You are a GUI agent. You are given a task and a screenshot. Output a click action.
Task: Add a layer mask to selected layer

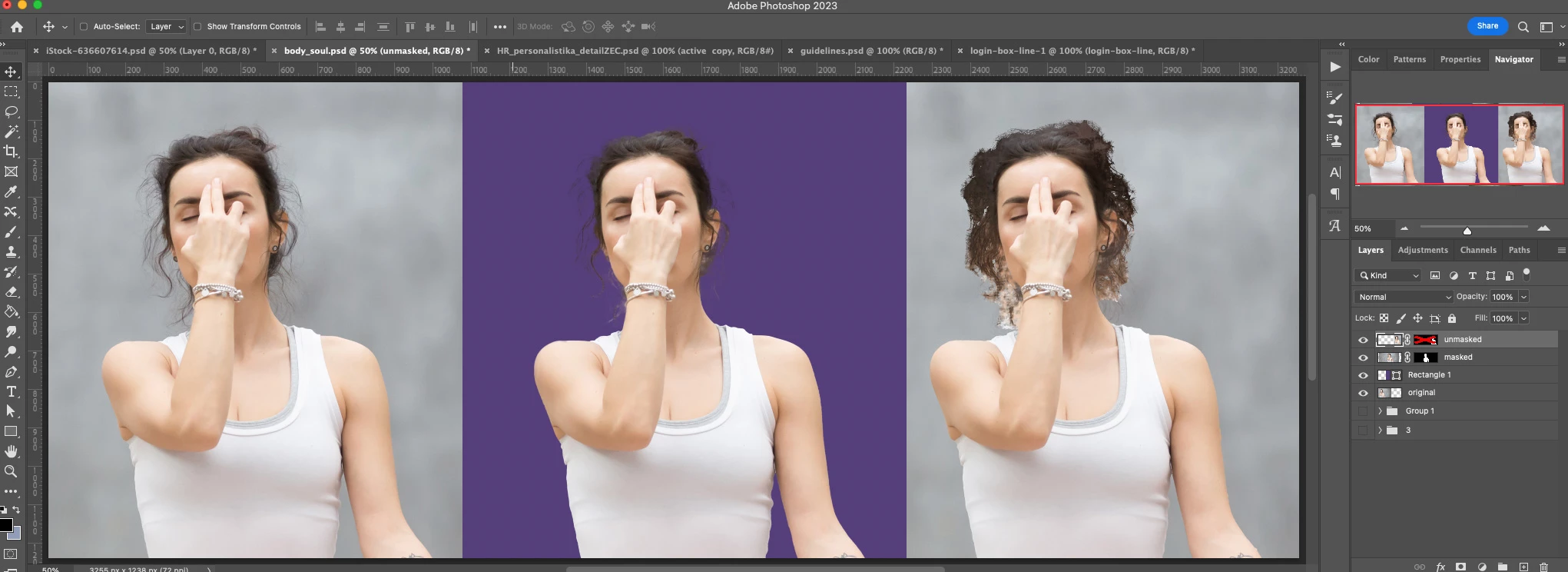click(1460, 567)
